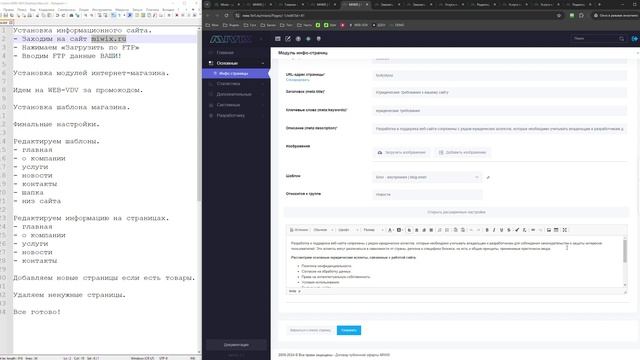Expand the Разработчику sidebar section
This screenshot has width=640, height=360.
[x=236, y=116]
